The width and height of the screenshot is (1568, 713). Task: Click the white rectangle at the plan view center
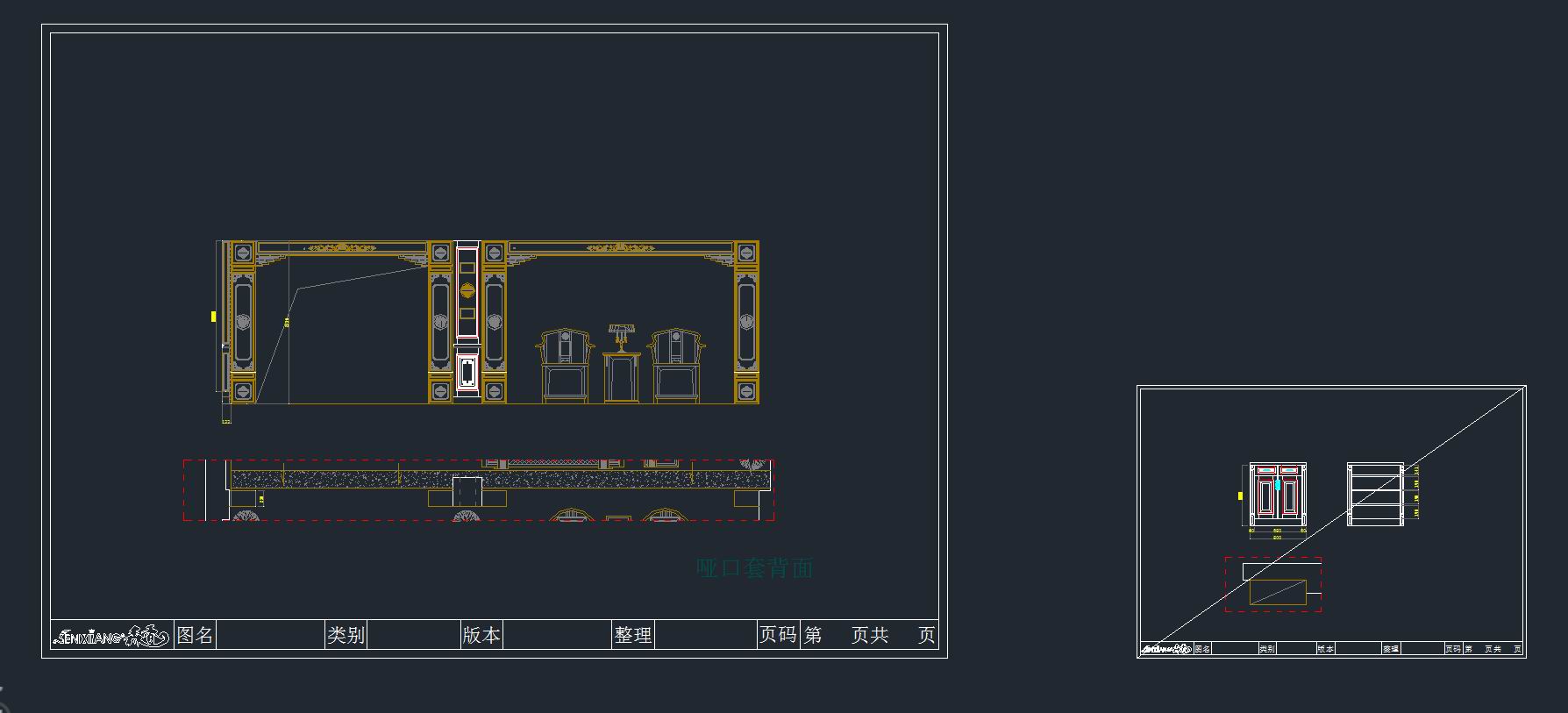coord(467,491)
